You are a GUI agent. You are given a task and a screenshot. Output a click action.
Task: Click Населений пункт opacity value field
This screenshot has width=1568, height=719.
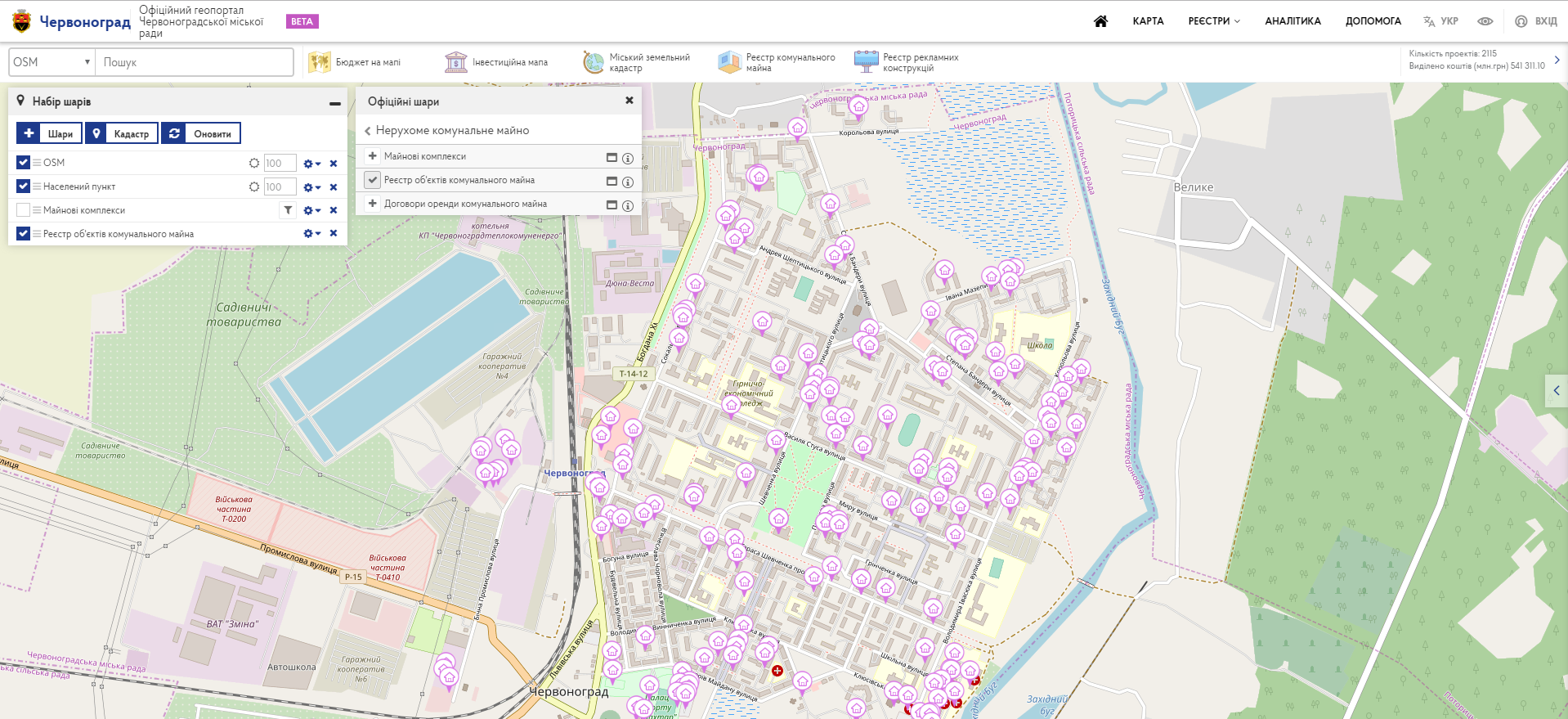pos(280,187)
